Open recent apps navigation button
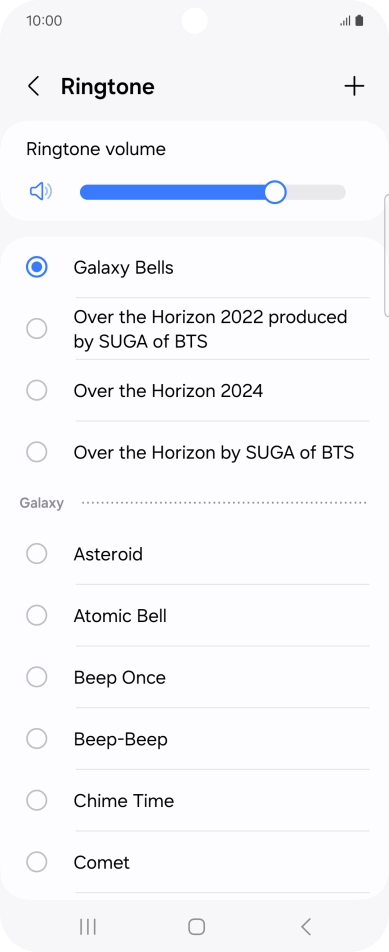The image size is (389, 952). [88, 926]
